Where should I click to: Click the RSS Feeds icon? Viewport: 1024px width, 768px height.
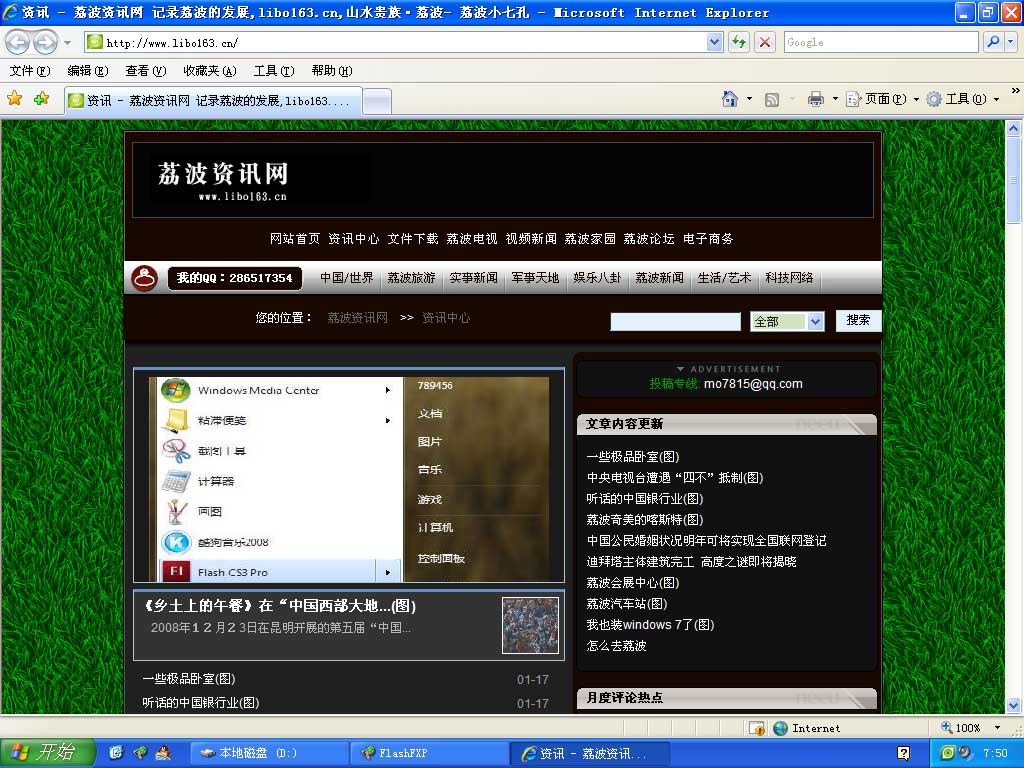click(x=771, y=99)
